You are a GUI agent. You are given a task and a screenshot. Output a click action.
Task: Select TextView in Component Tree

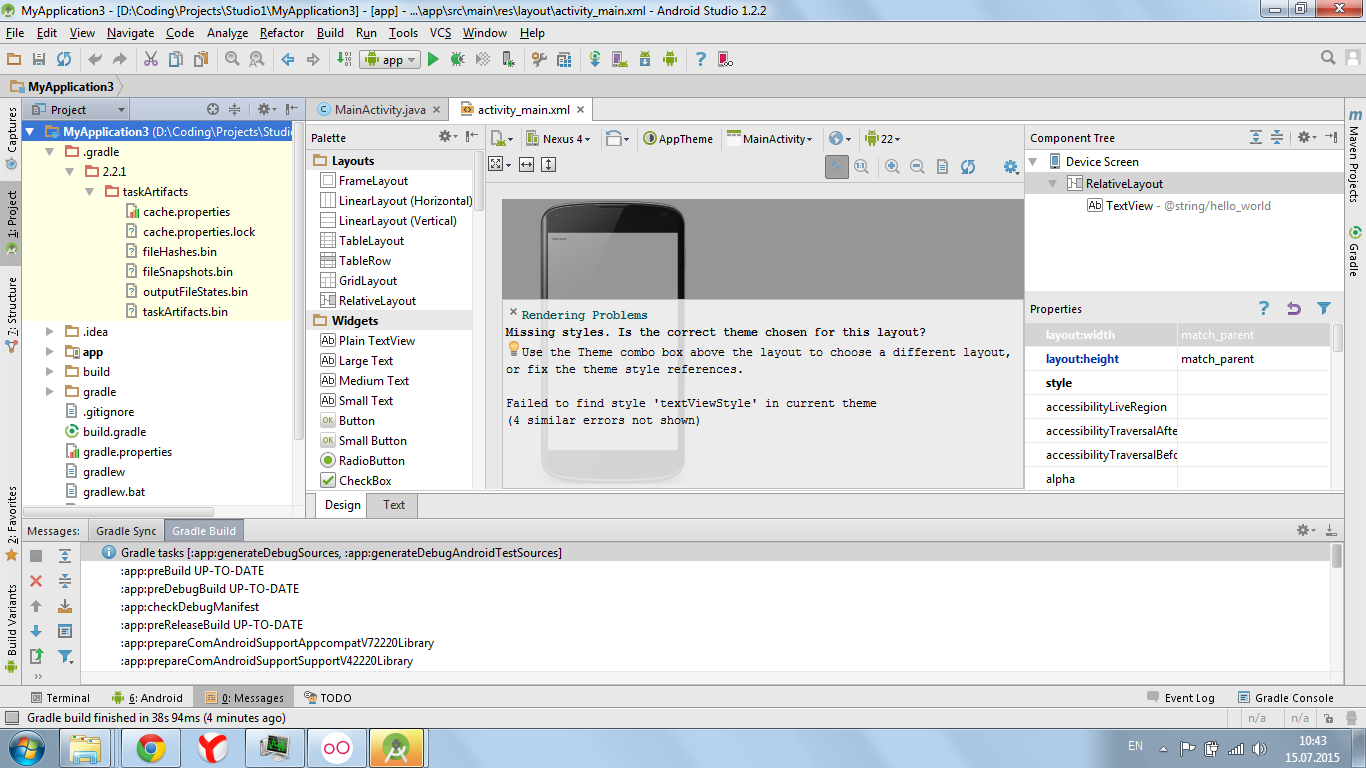click(x=1128, y=206)
